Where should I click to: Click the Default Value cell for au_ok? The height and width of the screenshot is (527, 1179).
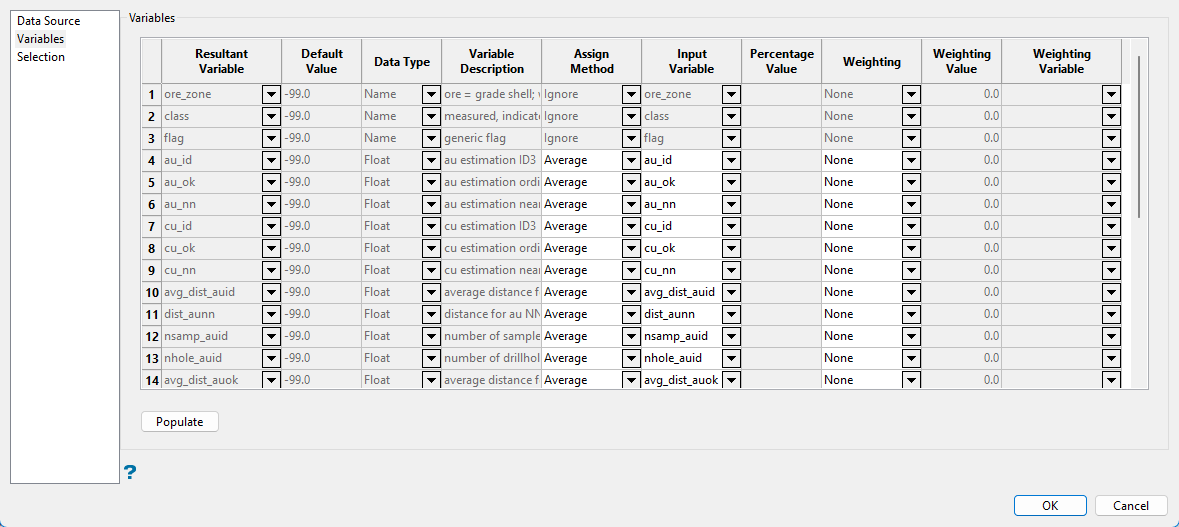click(321, 182)
